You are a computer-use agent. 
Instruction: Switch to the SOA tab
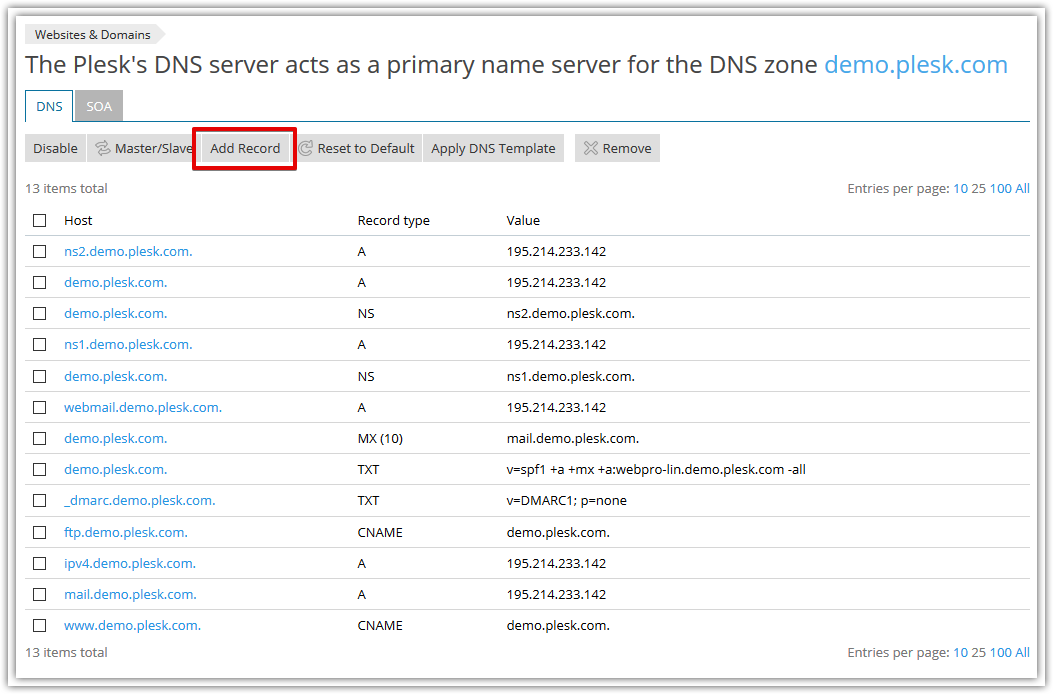click(x=98, y=105)
